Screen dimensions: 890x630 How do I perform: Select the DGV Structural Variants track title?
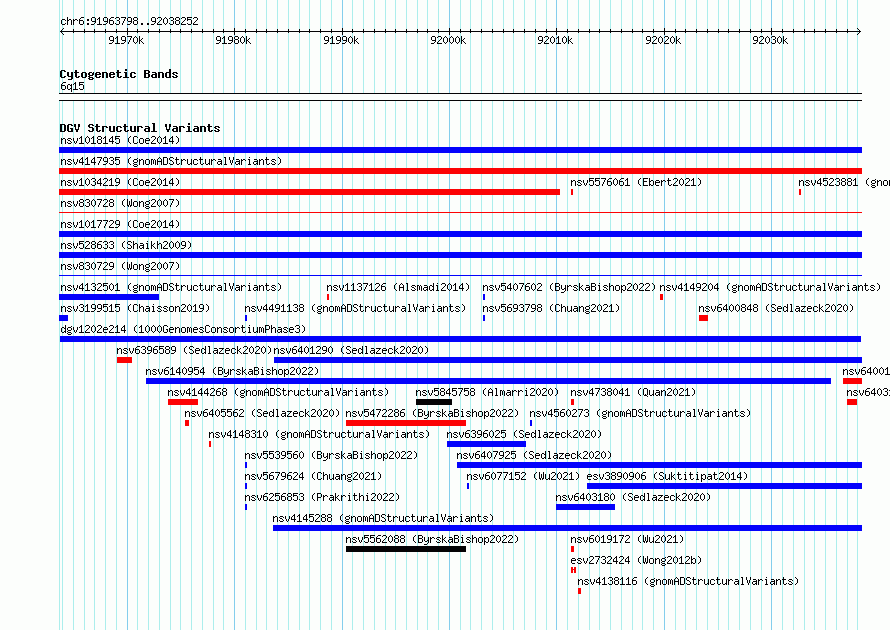140,128
